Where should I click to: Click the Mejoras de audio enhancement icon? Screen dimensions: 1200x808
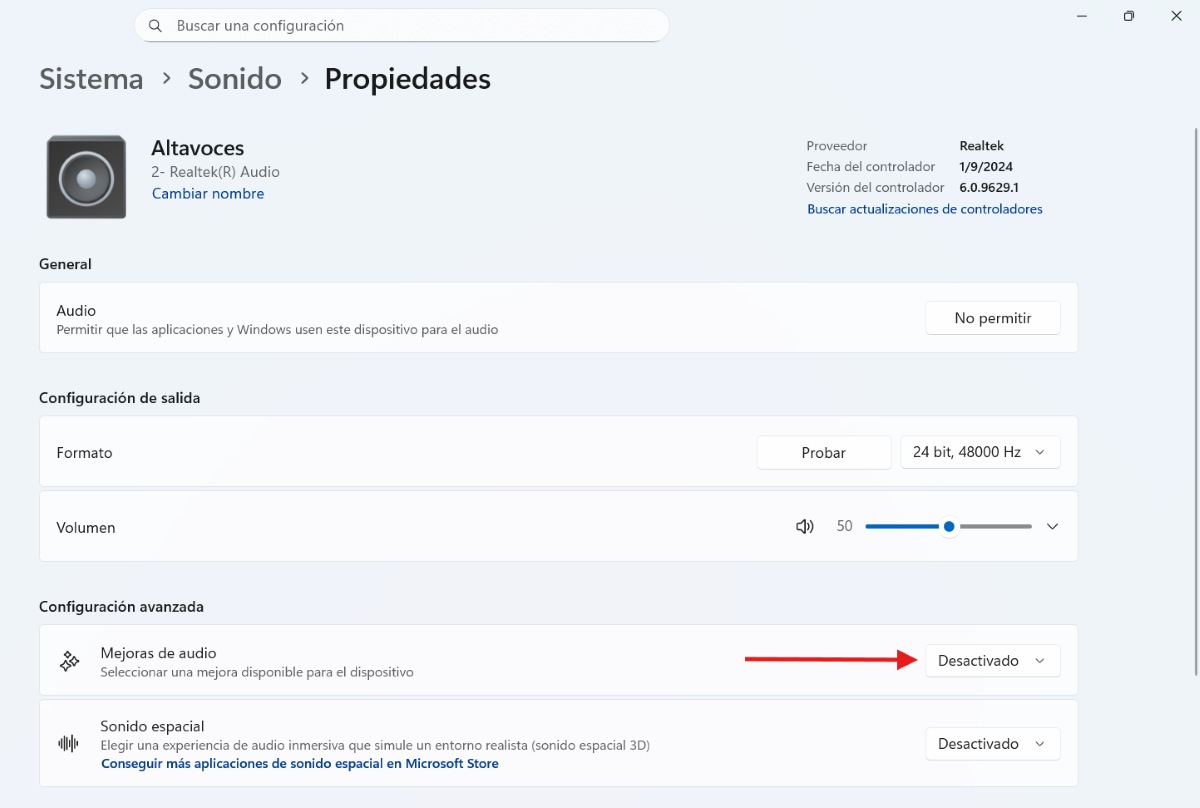pyautogui.click(x=68, y=660)
